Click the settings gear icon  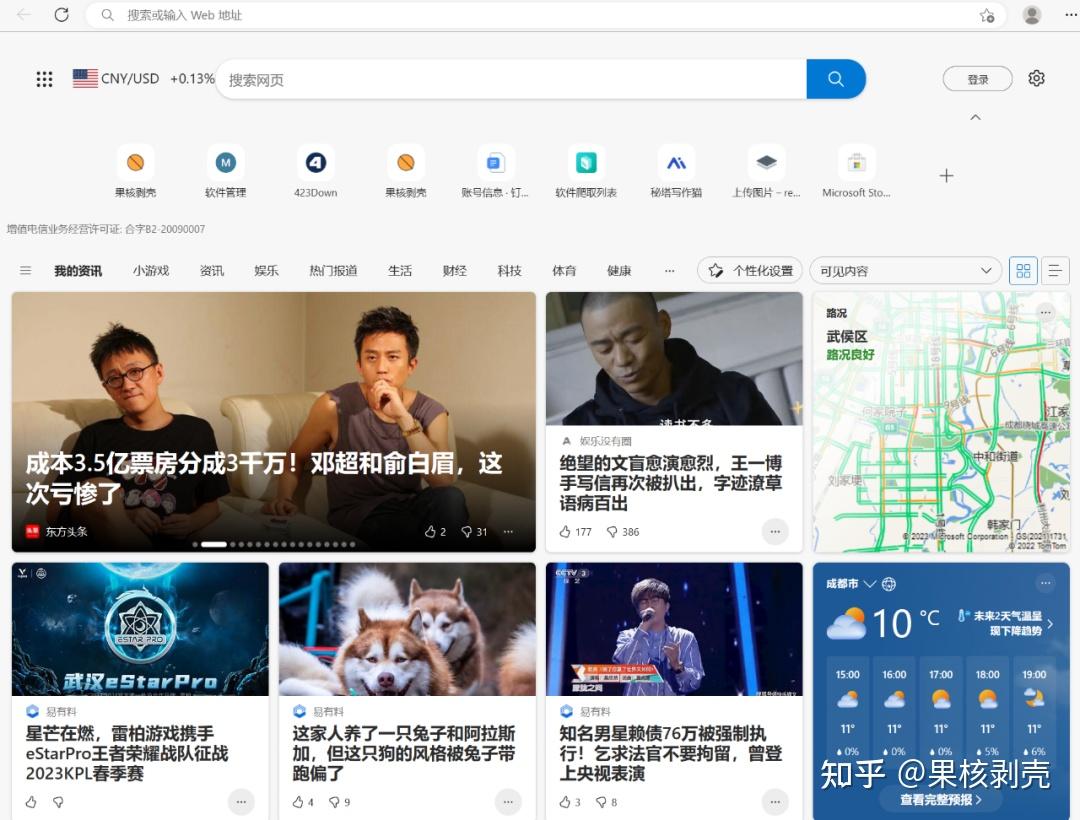pos(1037,78)
